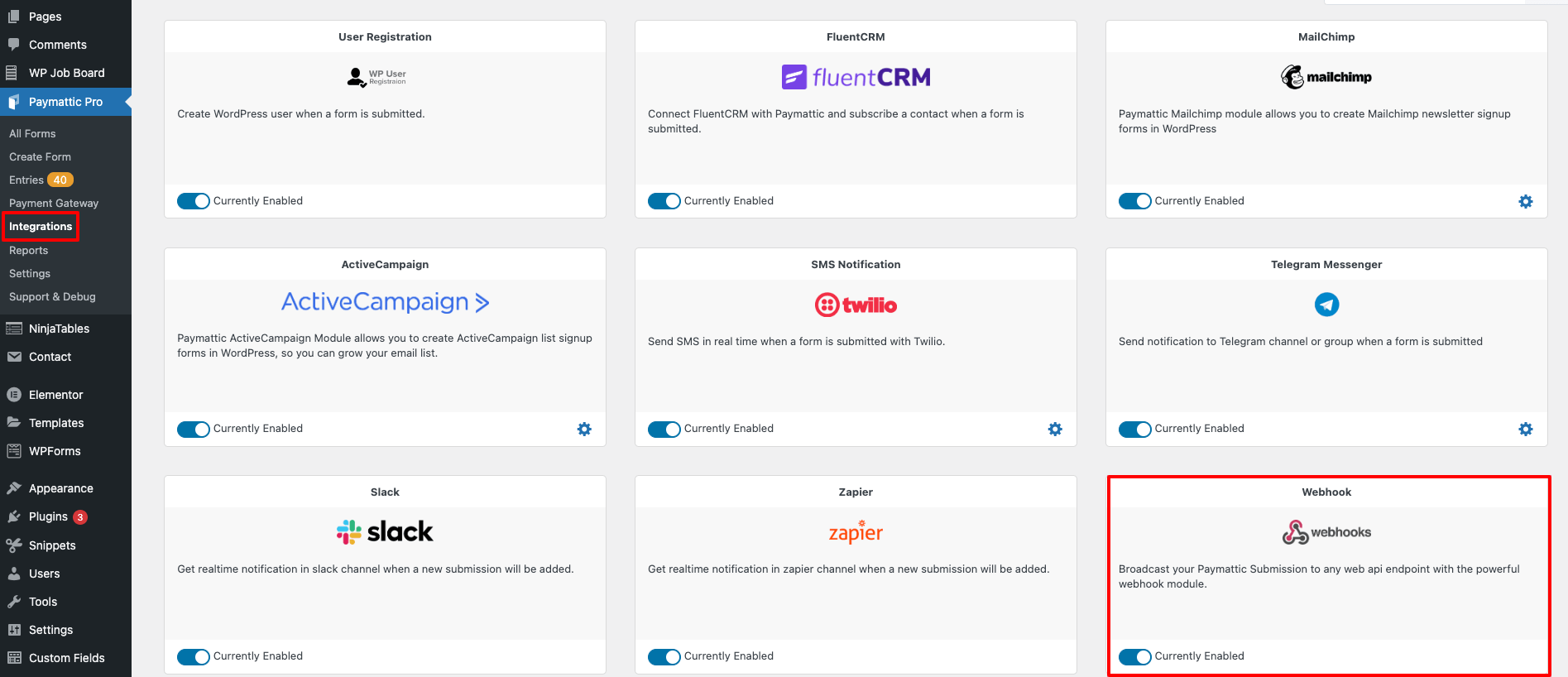
Task: Open Telegram Messenger settings gear icon
Action: tap(1526, 429)
